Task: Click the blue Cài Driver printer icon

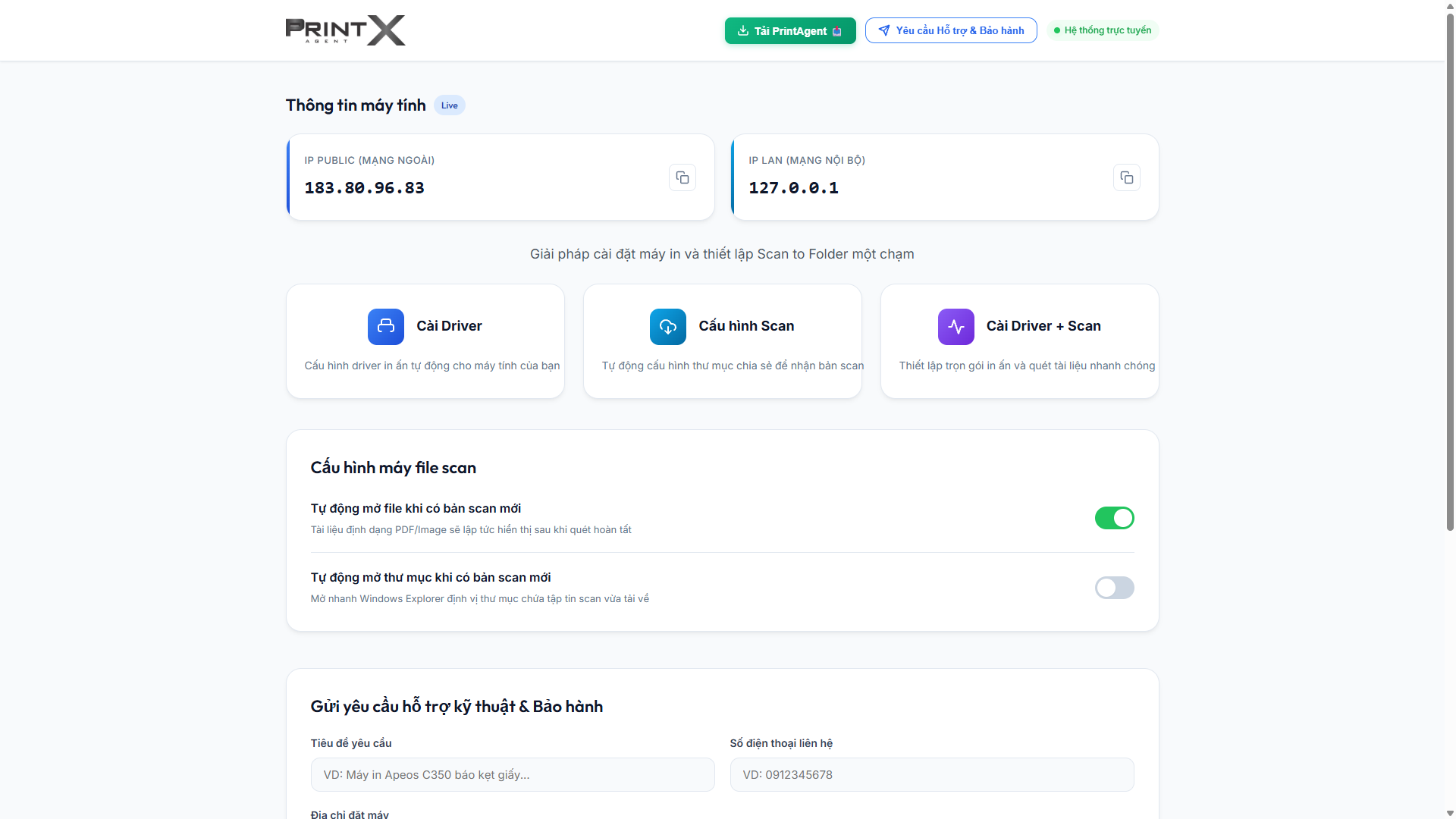Action: point(386,327)
